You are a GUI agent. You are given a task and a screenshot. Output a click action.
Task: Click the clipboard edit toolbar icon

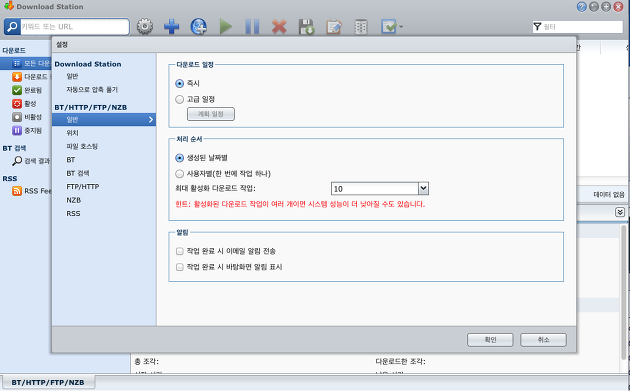pos(333,27)
